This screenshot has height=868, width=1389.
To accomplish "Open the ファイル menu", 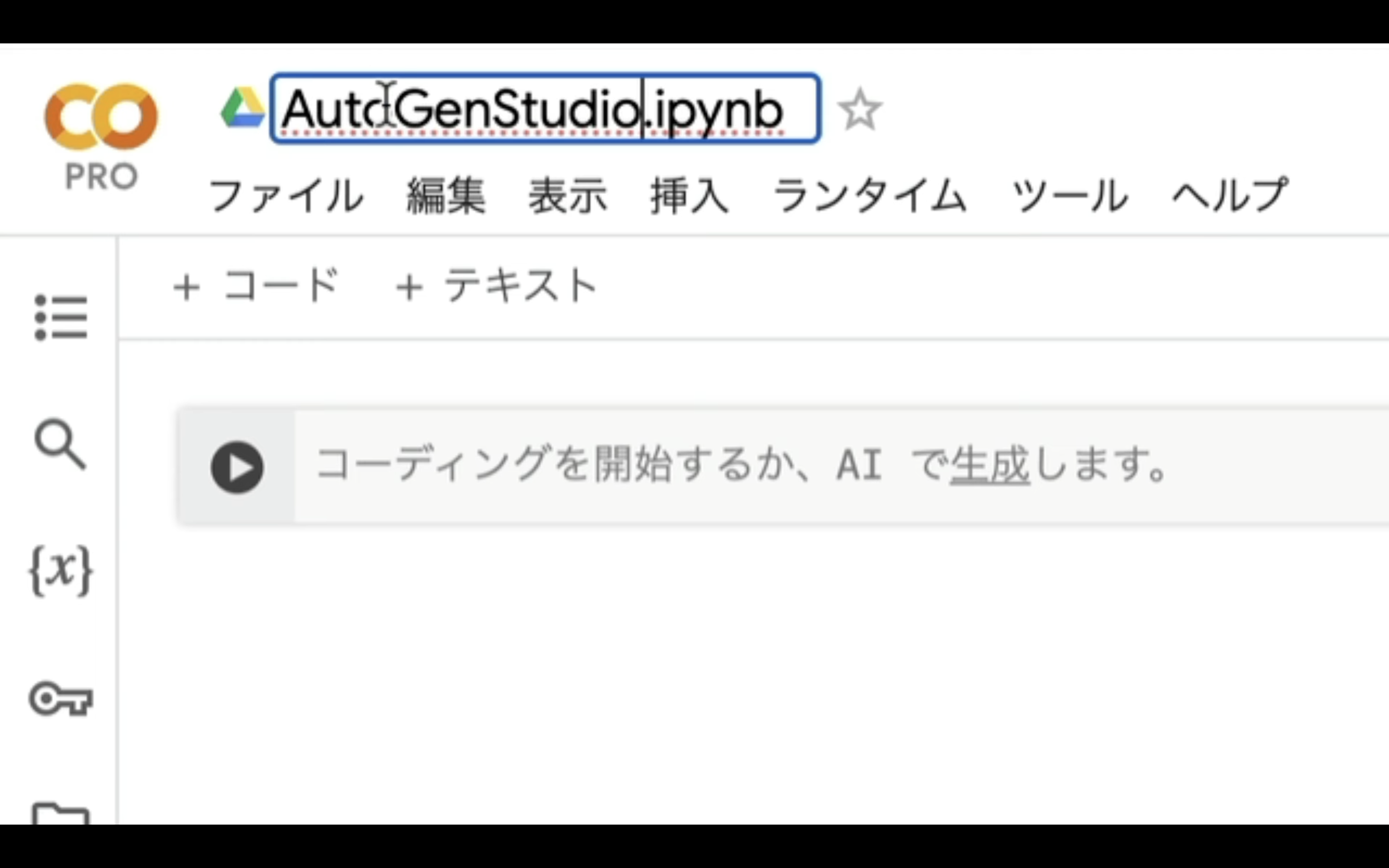I will point(286,196).
